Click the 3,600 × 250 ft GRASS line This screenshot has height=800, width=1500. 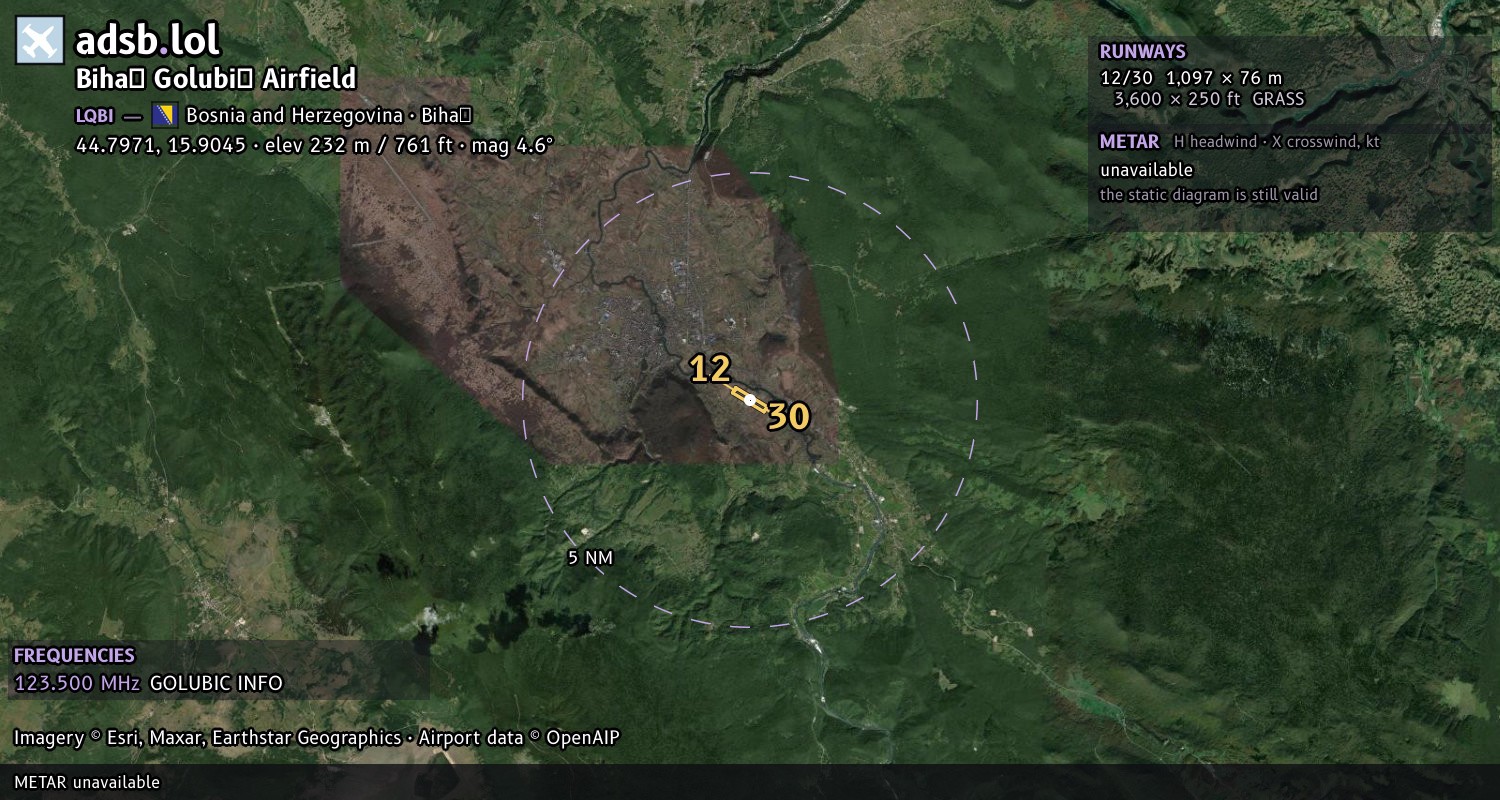pyautogui.click(x=1209, y=99)
